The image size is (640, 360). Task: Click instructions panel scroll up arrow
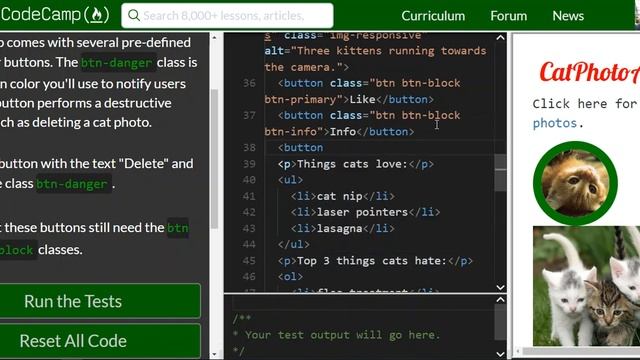pos(214,38)
